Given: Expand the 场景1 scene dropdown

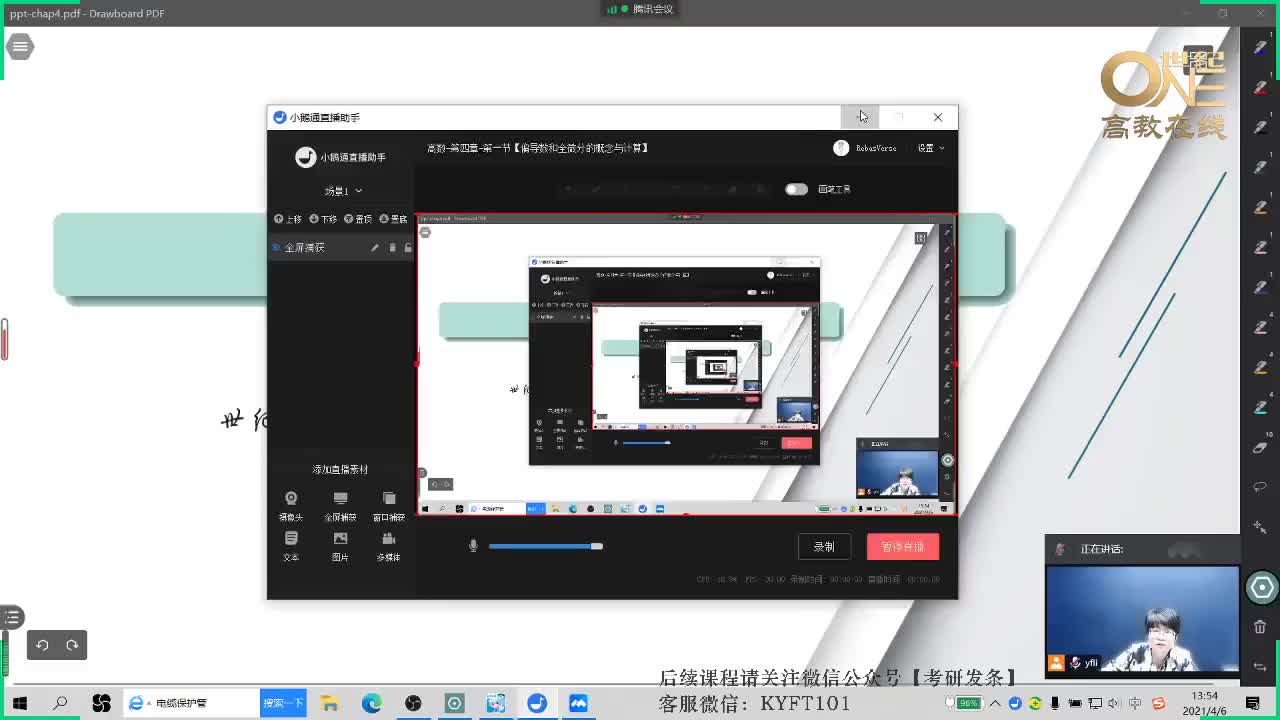Looking at the screenshot, I should 343,190.
